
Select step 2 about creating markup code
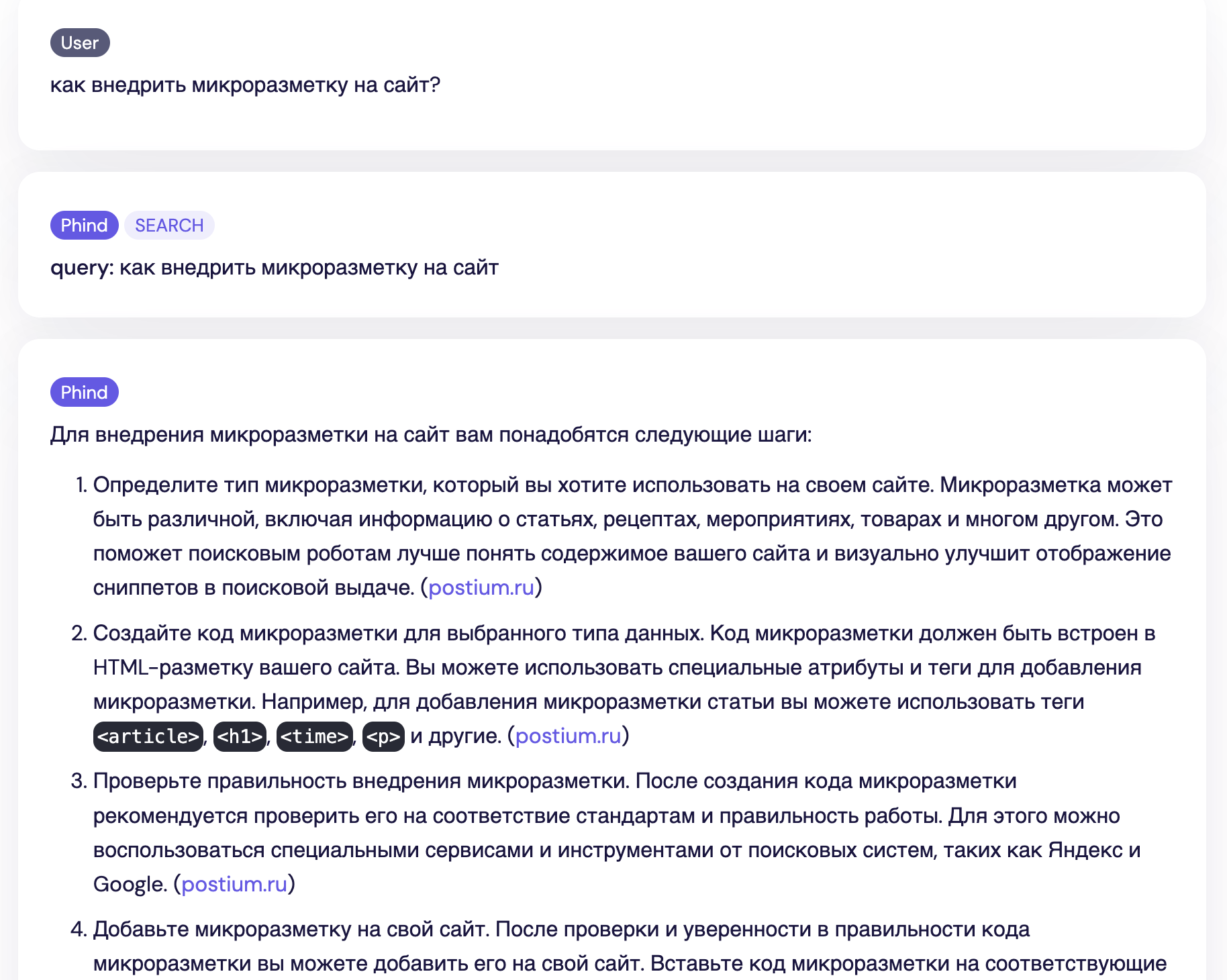(x=537, y=685)
